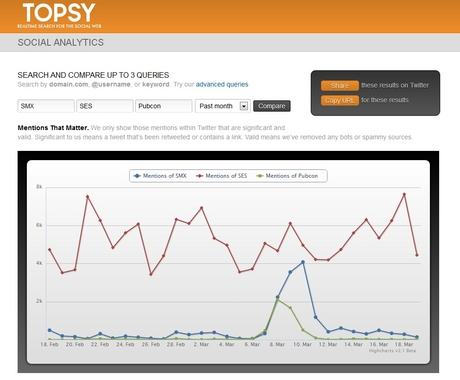Share these results on Twitter
This screenshot has width=460, height=380.
(340, 85)
